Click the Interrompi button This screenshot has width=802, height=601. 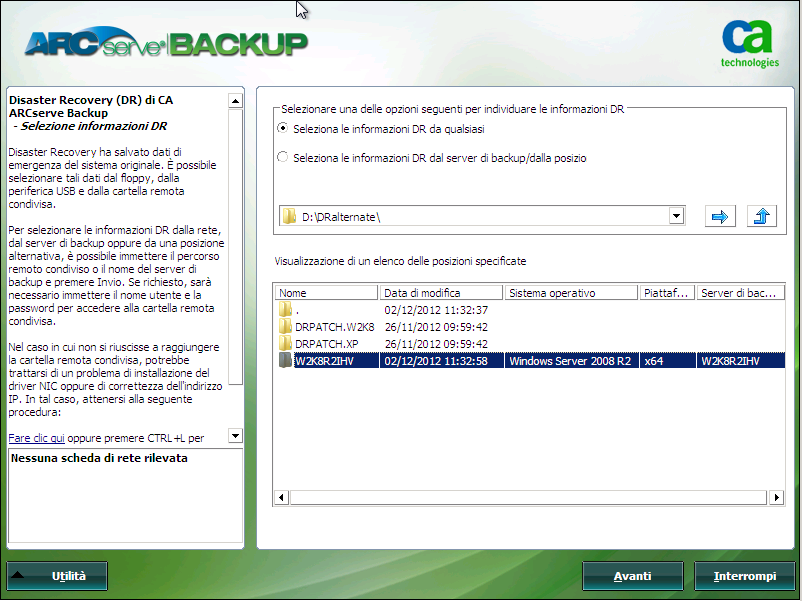tap(745, 576)
